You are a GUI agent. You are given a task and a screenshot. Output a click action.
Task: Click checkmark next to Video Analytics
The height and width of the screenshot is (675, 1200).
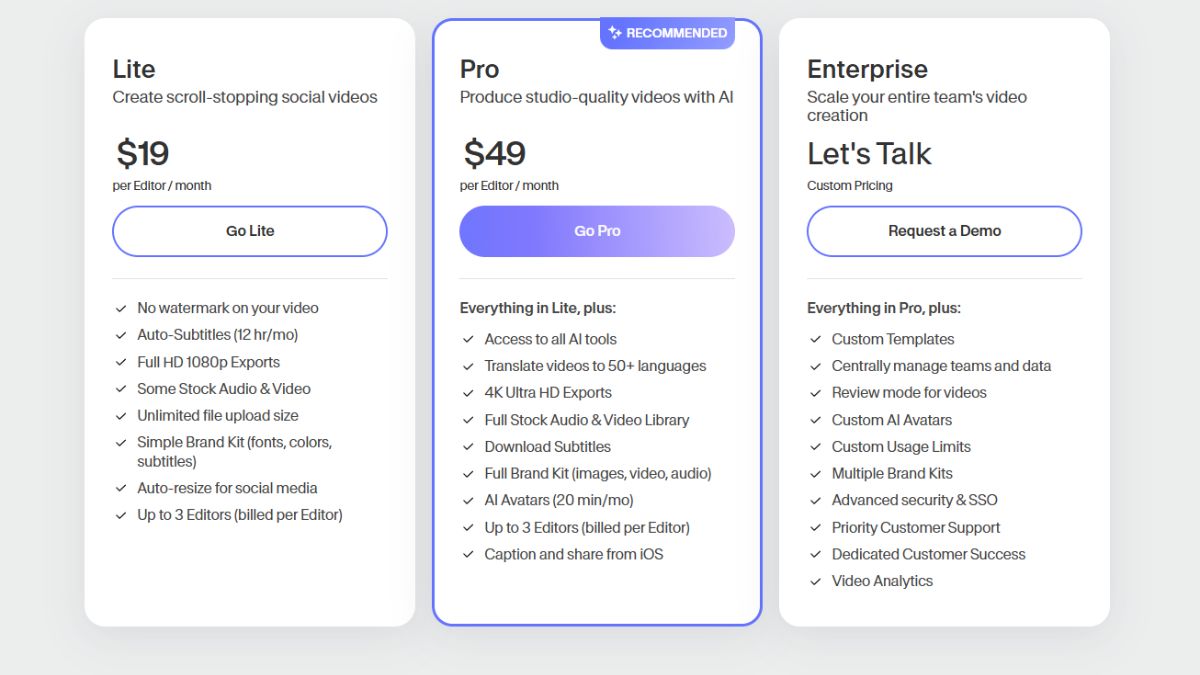click(x=815, y=582)
